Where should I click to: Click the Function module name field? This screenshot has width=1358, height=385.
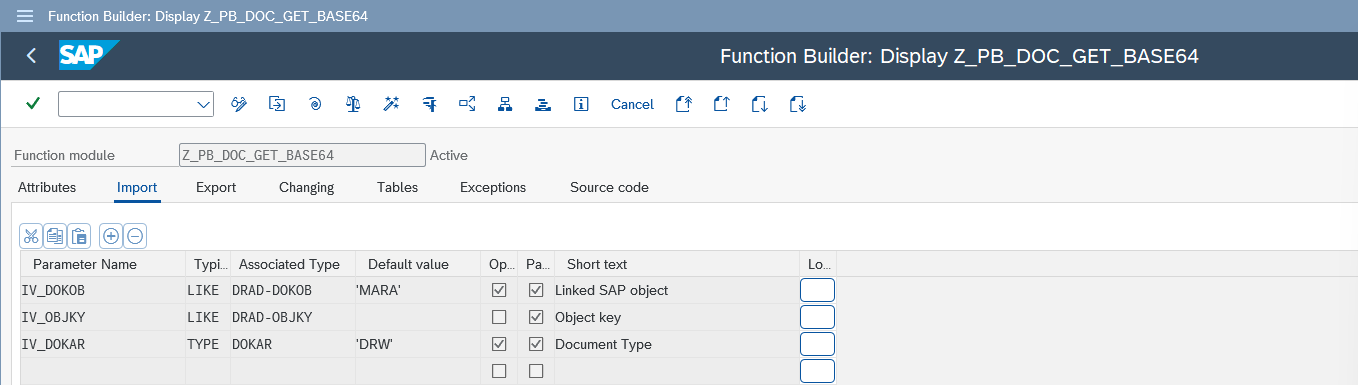coord(301,155)
